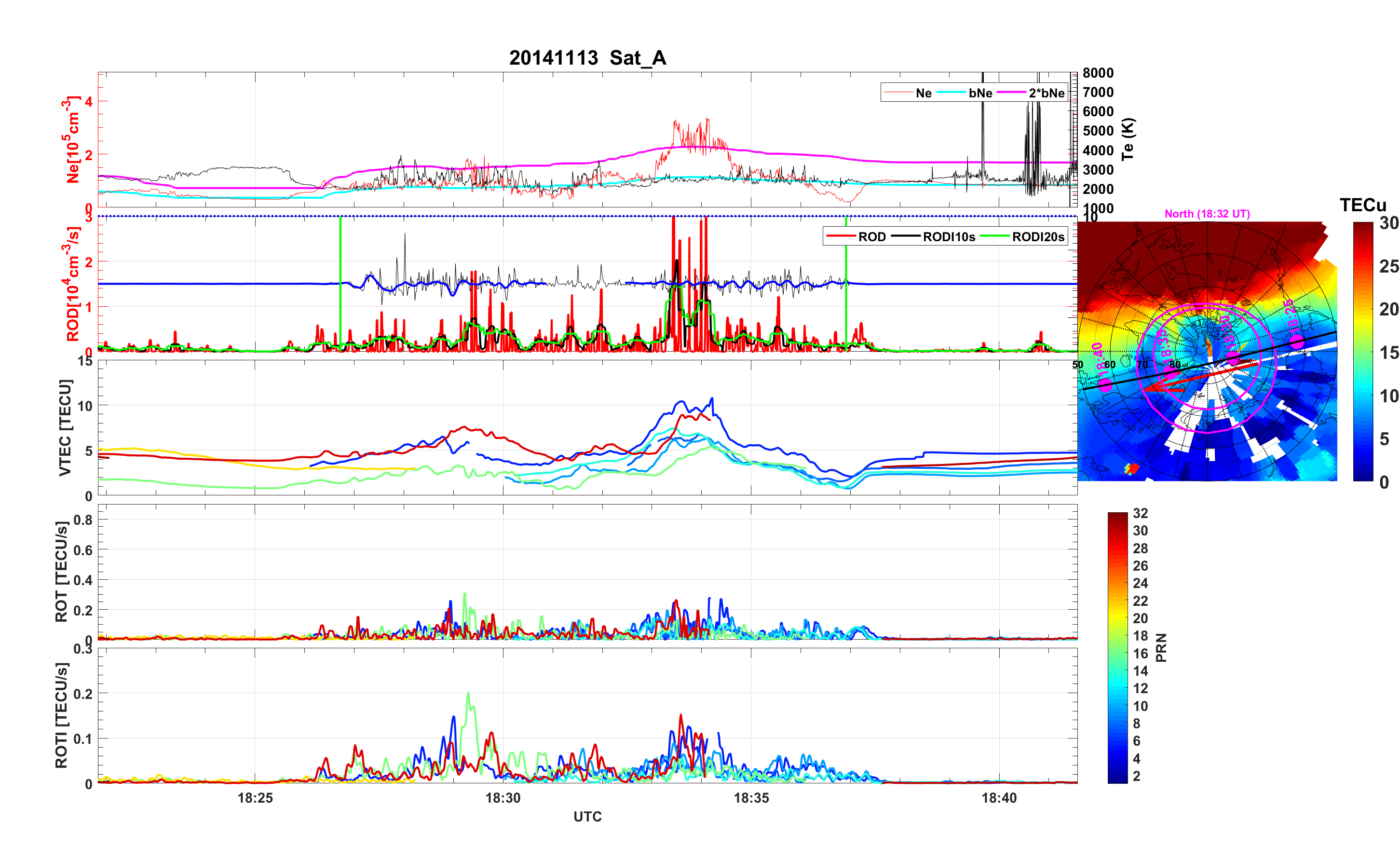Click the magenta 18:25 orbit marker dot

pos(1297,342)
